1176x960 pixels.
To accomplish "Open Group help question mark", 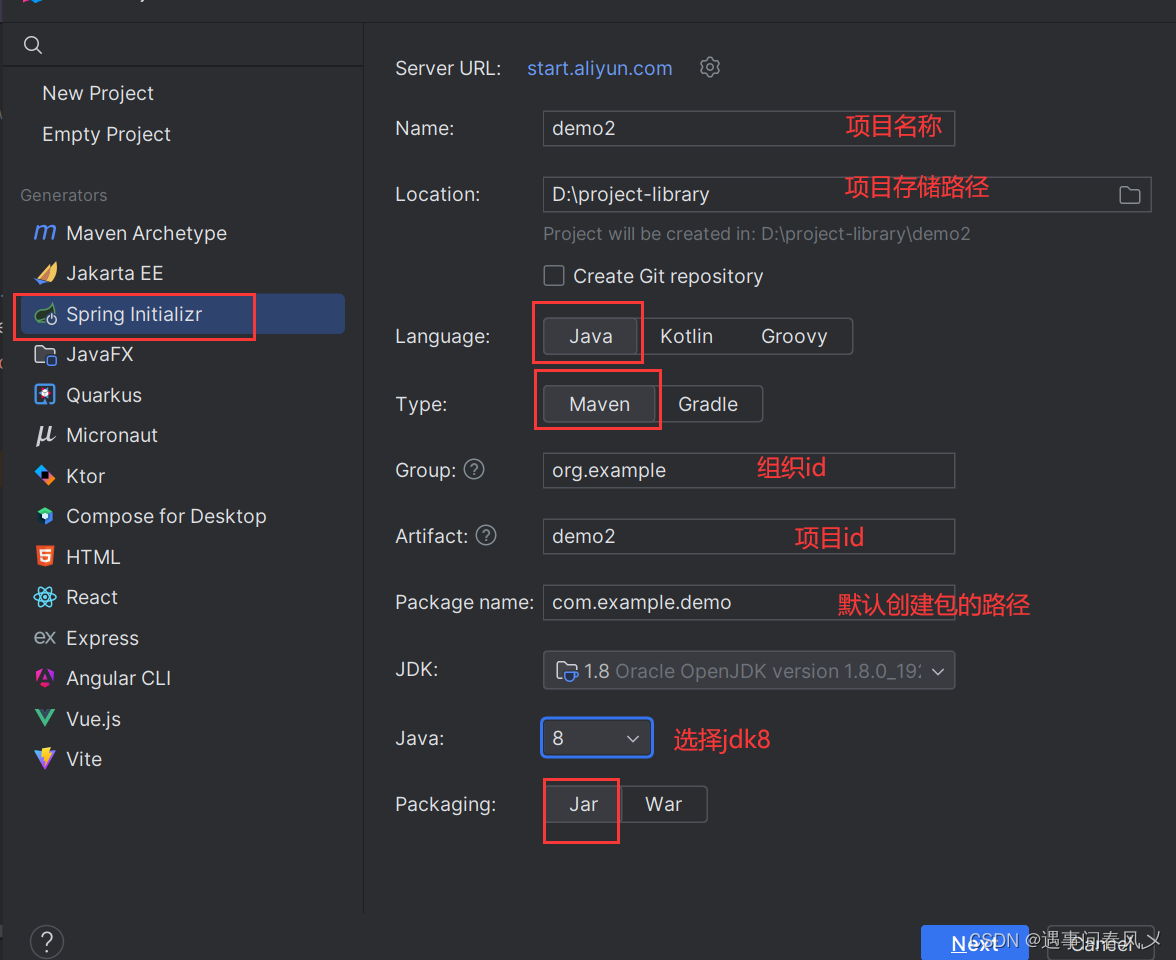I will pos(474,470).
